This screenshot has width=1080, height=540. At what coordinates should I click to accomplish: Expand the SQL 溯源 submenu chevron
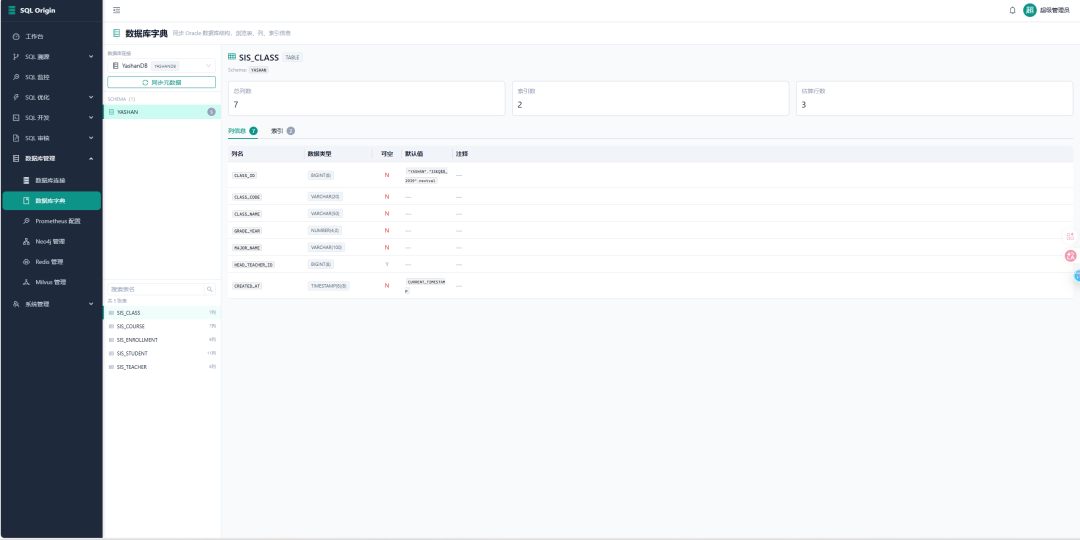91,56
